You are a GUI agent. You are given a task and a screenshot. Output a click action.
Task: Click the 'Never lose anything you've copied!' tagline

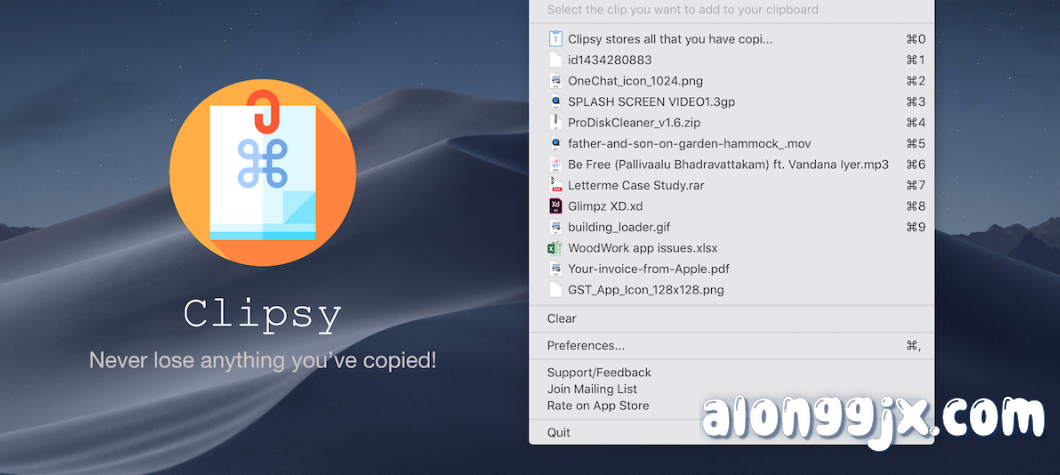tap(263, 359)
